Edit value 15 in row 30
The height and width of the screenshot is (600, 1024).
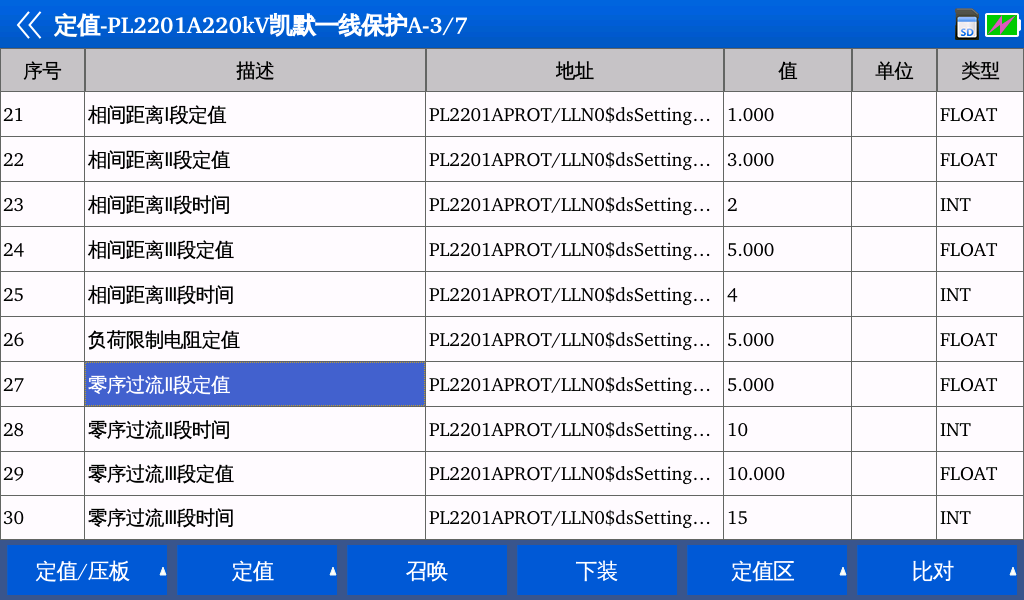787,518
